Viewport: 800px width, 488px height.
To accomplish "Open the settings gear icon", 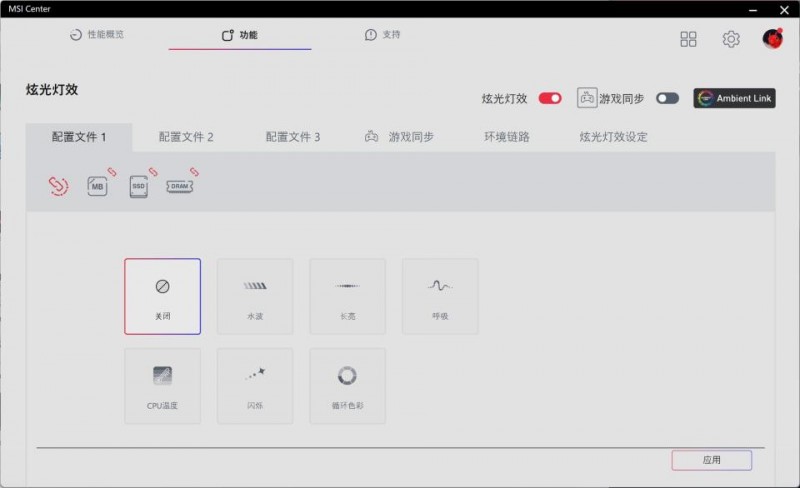I will pyautogui.click(x=731, y=39).
